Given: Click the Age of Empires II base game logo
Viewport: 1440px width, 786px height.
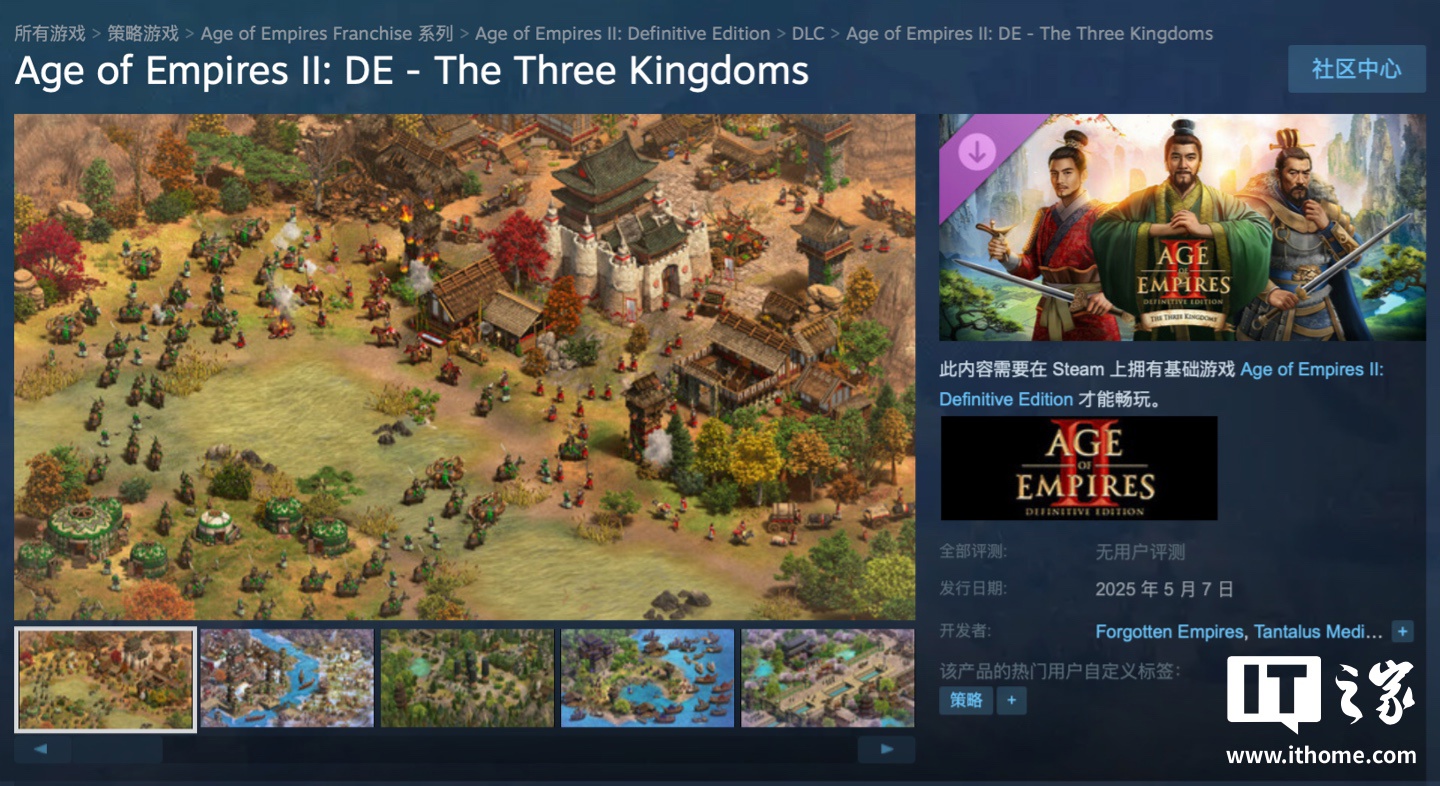Looking at the screenshot, I should coord(1079,468).
